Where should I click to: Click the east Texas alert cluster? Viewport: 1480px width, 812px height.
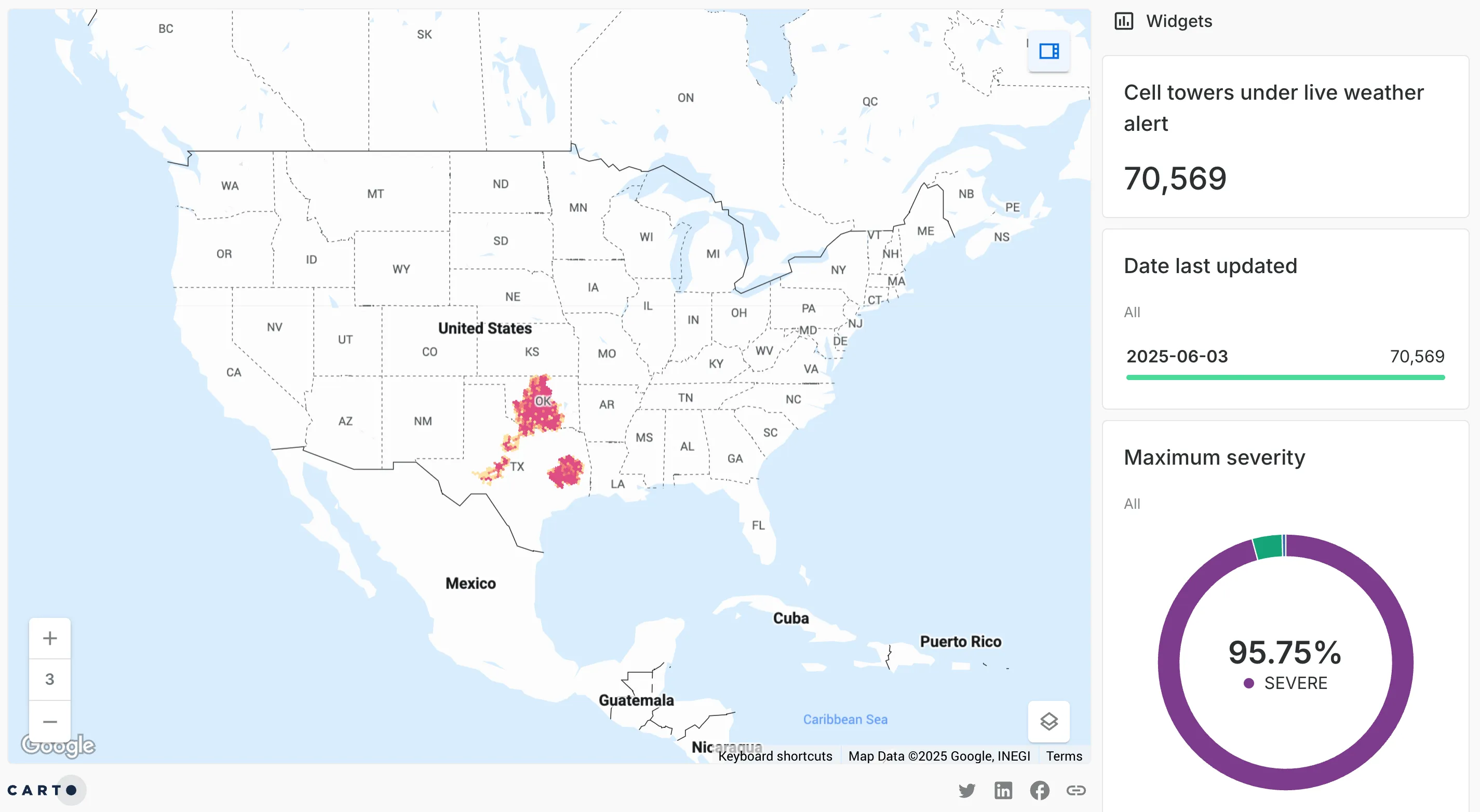coord(566,471)
